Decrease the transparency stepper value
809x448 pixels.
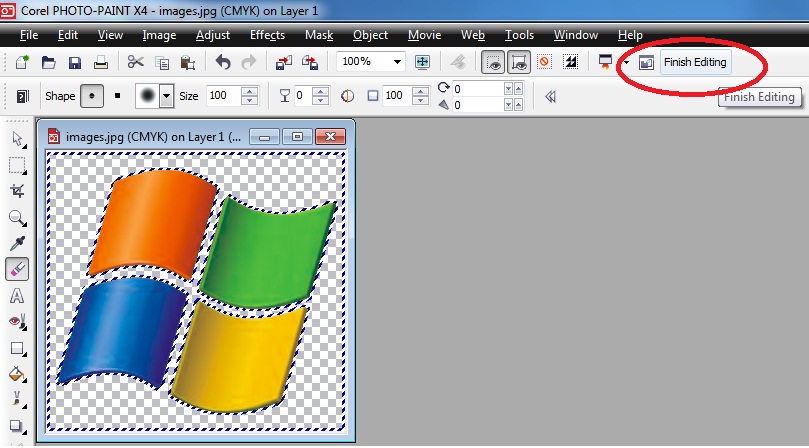pyautogui.click(x=320, y=101)
